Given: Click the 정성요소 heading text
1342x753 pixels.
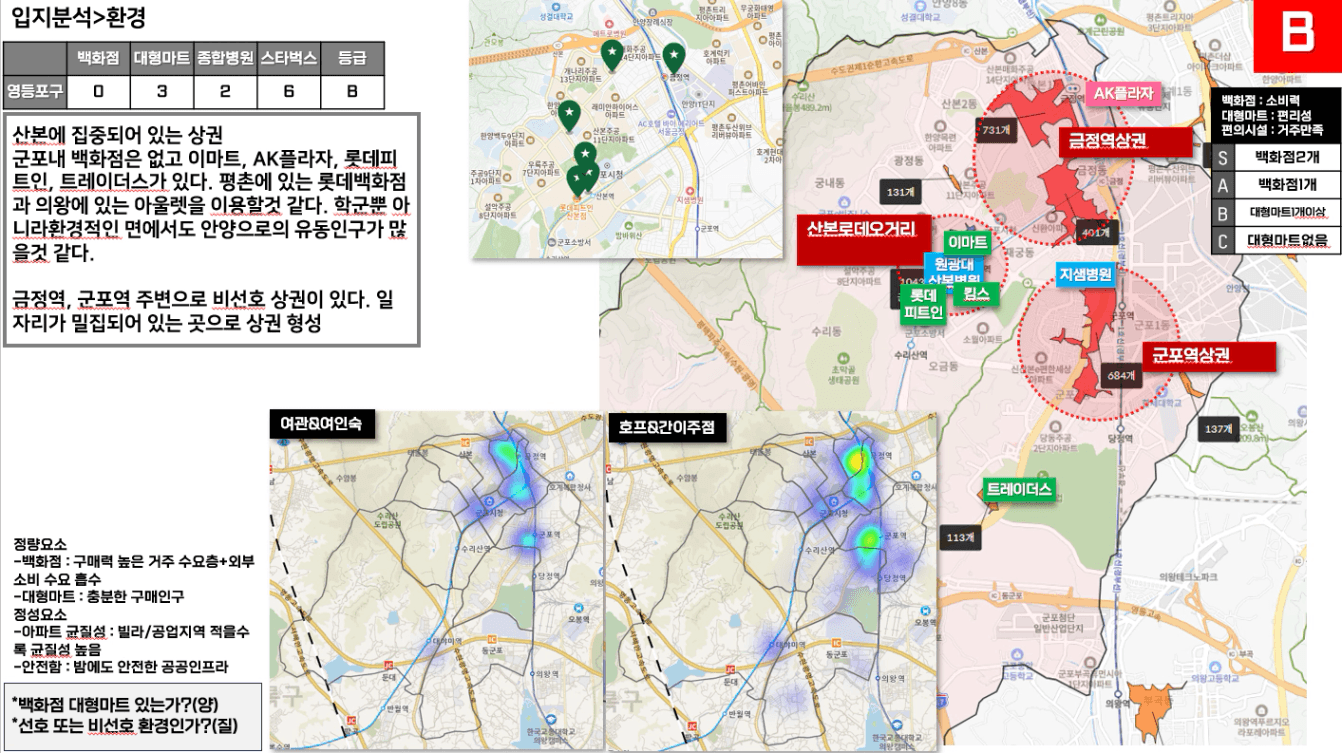Looking at the screenshot, I should pos(40,613).
